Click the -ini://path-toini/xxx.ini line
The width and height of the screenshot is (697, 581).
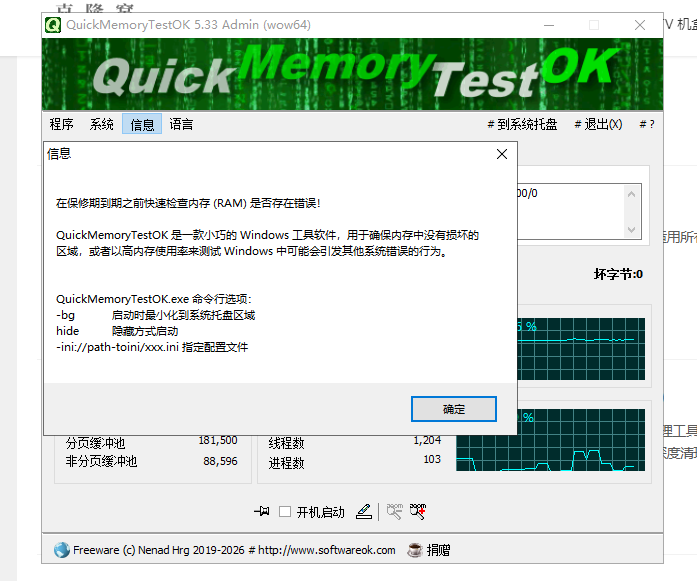(152, 347)
